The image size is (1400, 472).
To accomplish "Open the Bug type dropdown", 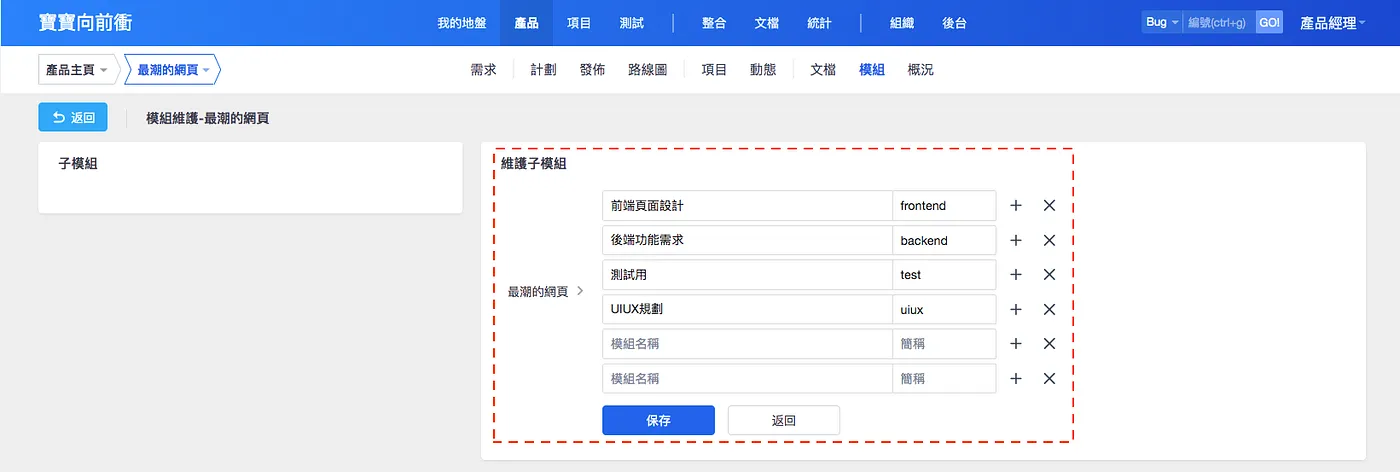I will click(1162, 22).
